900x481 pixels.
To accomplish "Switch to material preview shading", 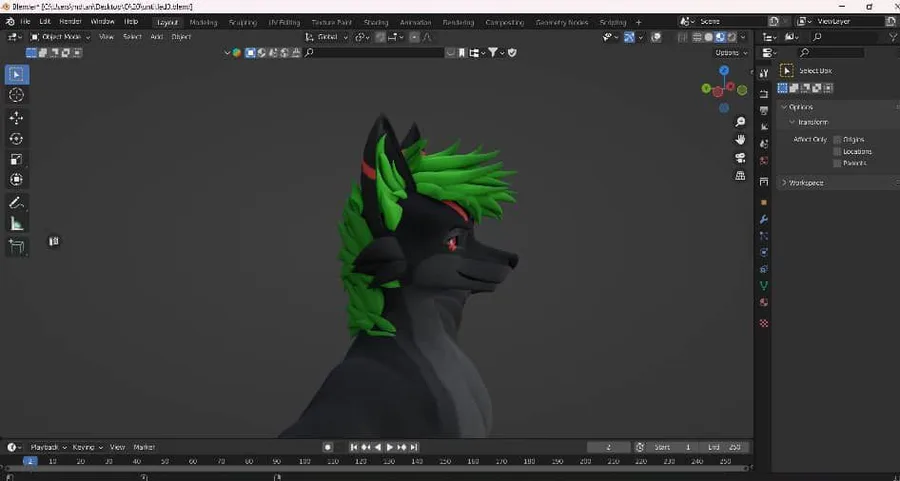I will click(x=720, y=37).
